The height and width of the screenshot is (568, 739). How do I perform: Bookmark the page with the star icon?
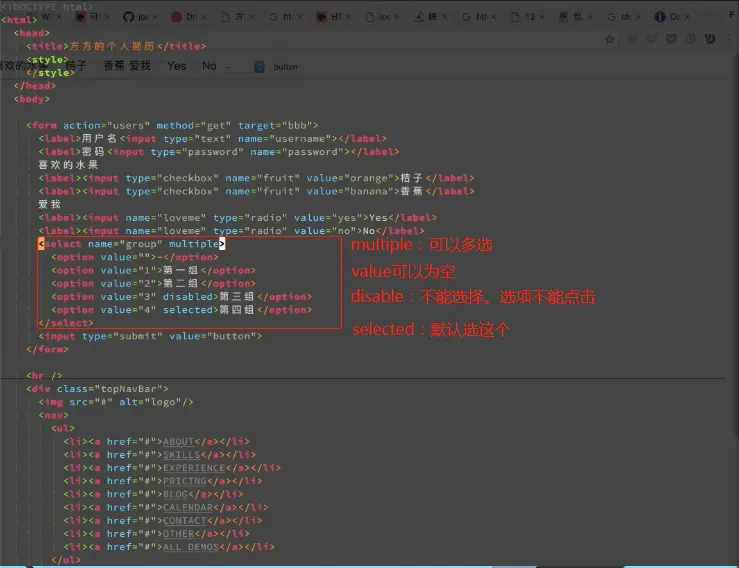[x=609, y=39]
